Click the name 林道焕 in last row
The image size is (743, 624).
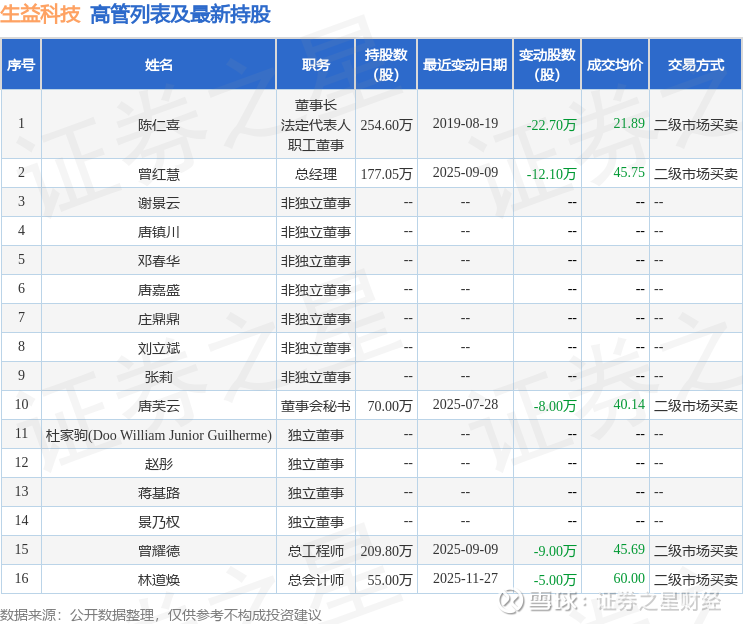pos(159,580)
